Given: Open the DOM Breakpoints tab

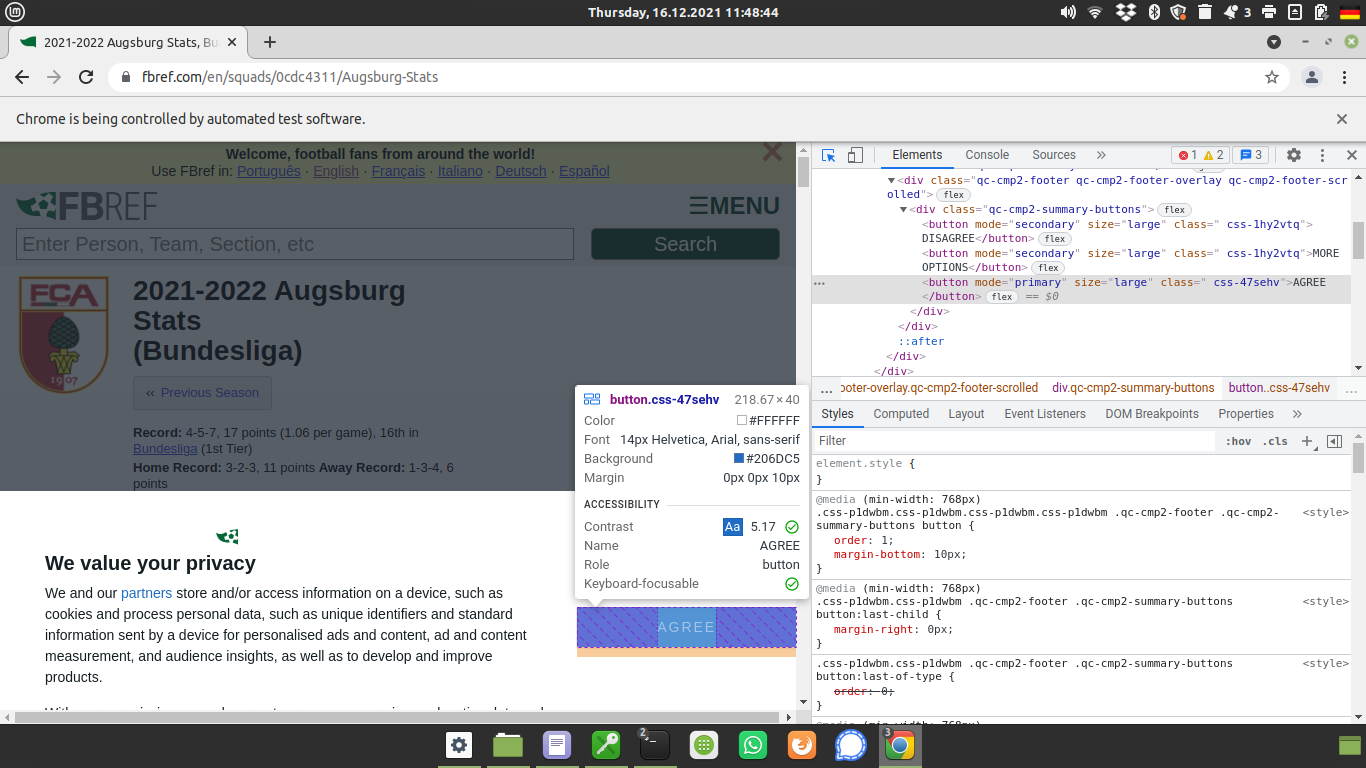Looking at the screenshot, I should 1152,414.
